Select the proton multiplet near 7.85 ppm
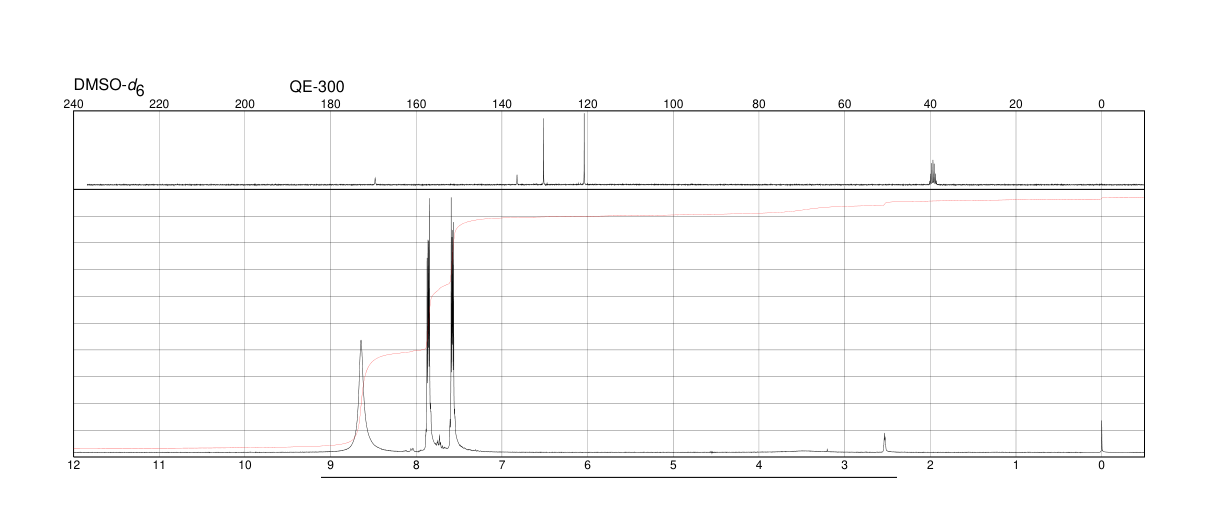This screenshot has width=1224, height=528. click(x=428, y=325)
